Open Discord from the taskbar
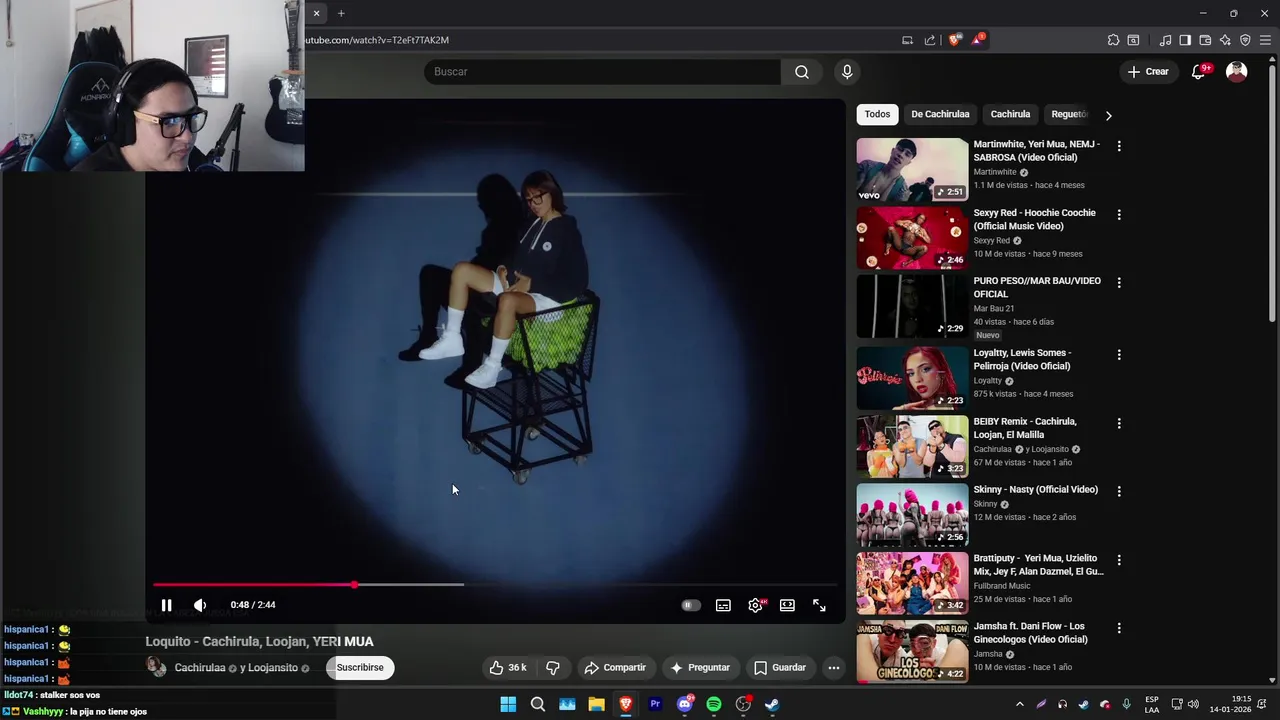 click(685, 704)
